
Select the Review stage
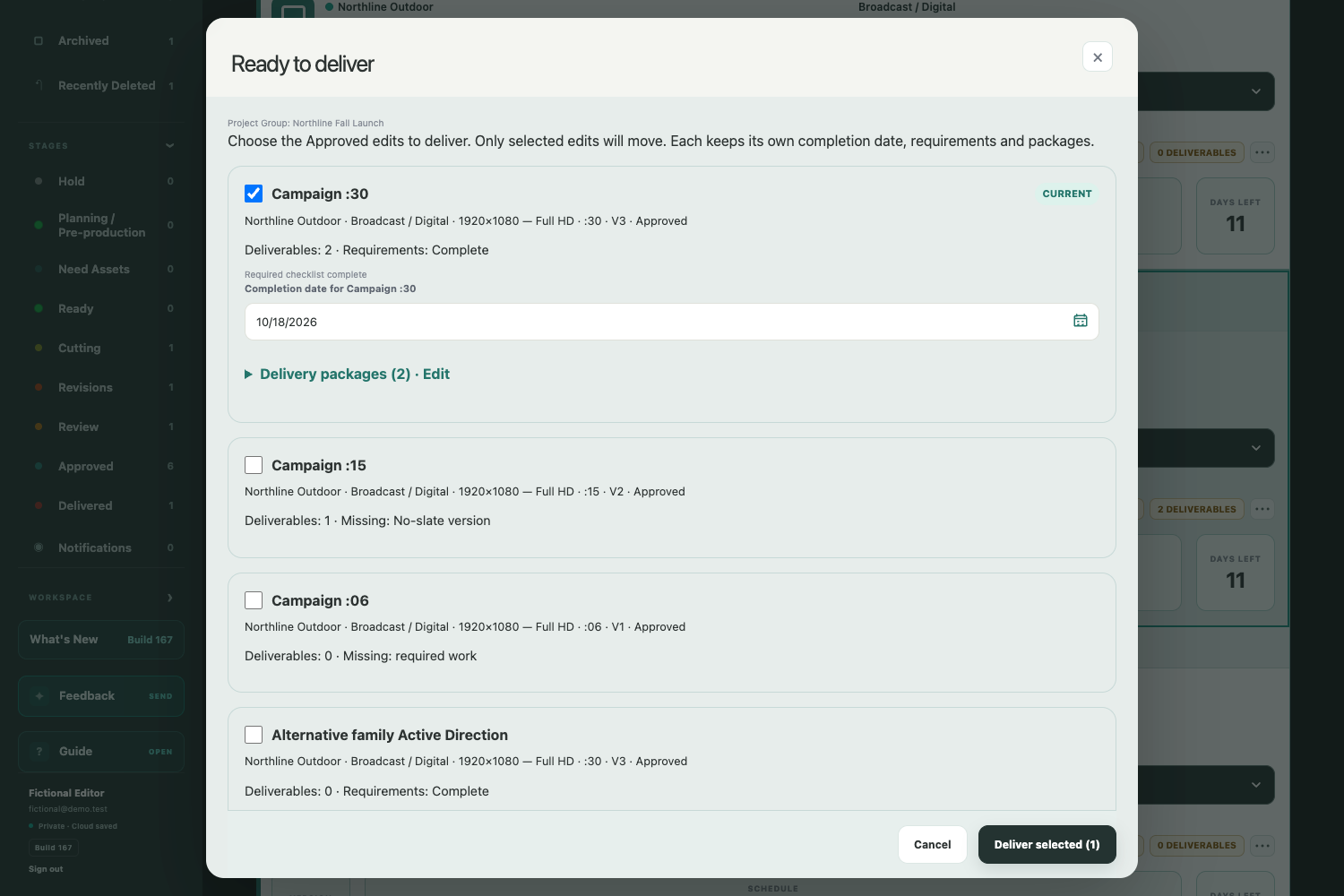pyautogui.click(x=101, y=426)
